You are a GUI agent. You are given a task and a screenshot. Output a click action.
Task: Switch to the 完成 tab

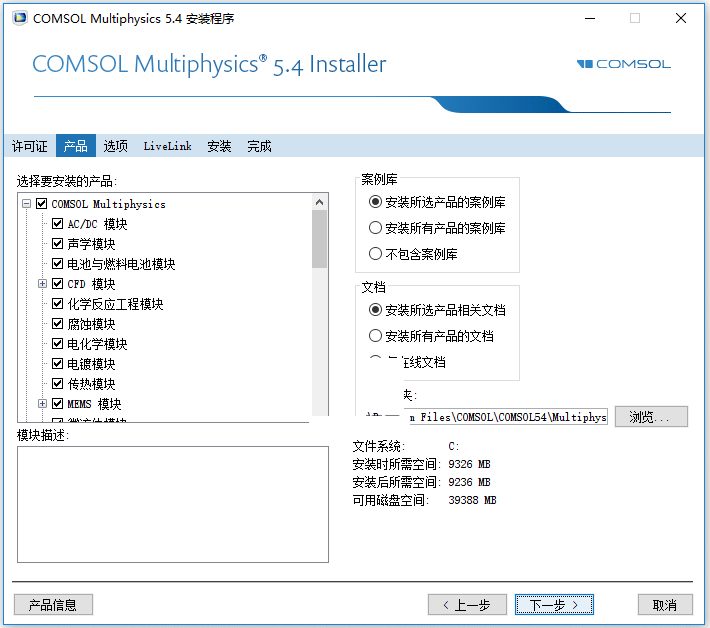259,146
